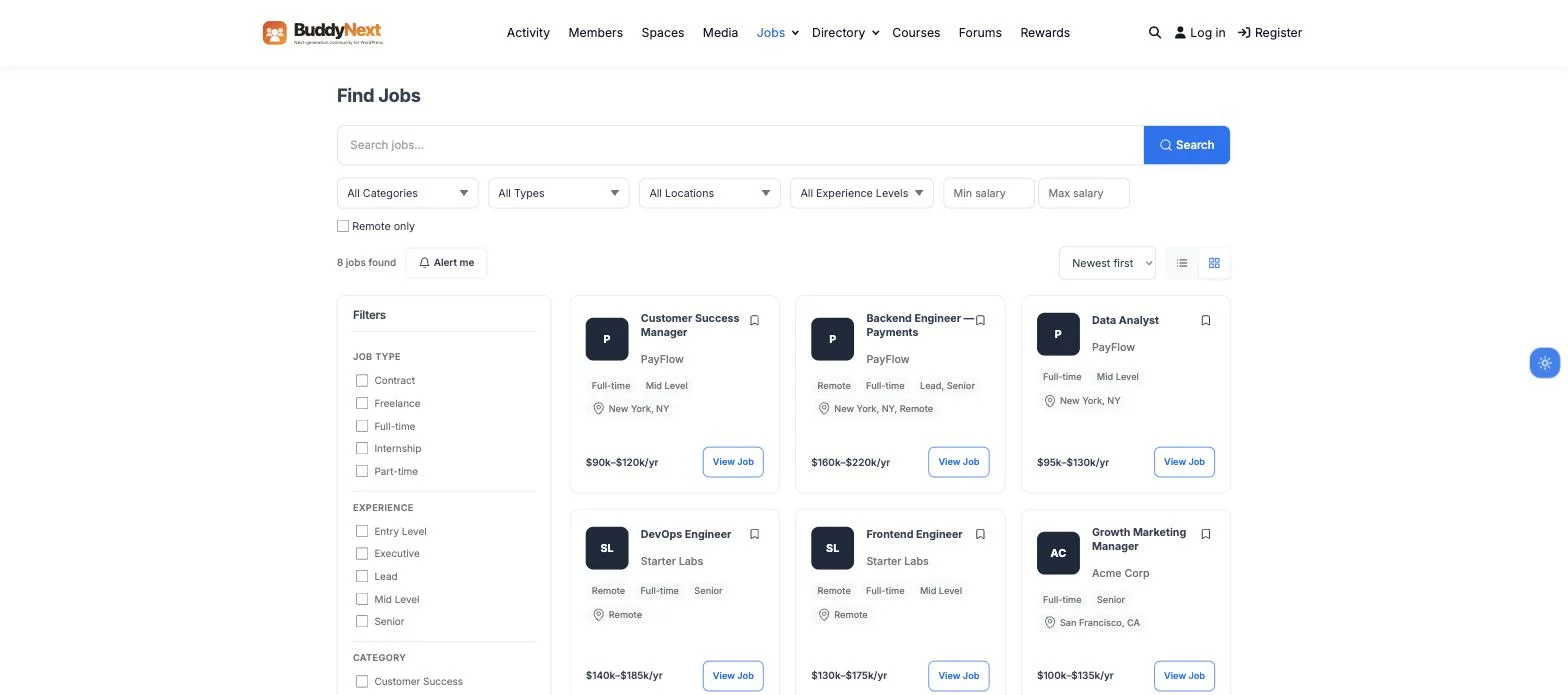View Job for Customer Success Manager
Image resolution: width=1568 pixels, height=695 pixels.
point(733,462)
